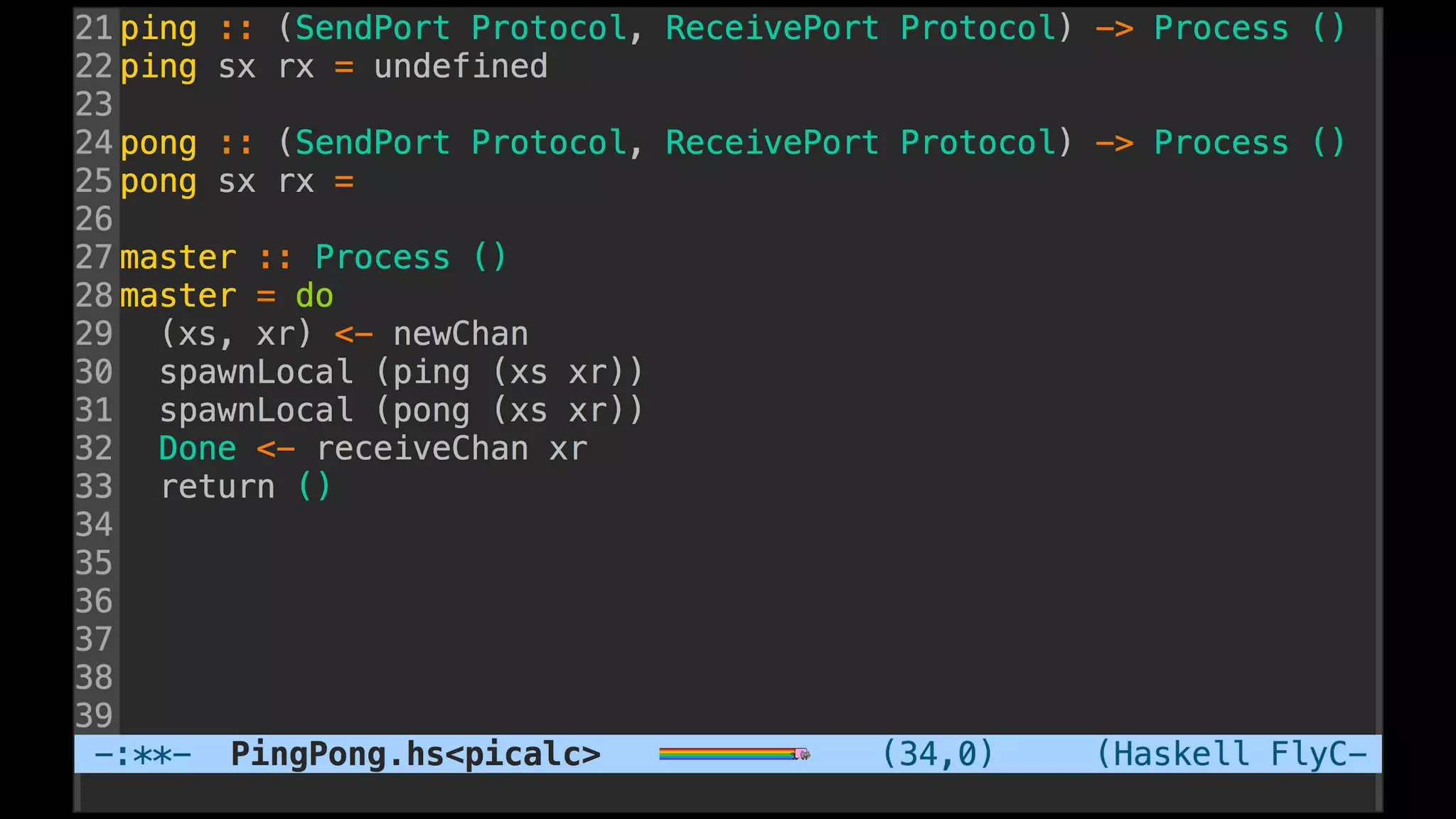
Task: Click 'spawnLocal' on line 31
Action: tap(256, 410)
